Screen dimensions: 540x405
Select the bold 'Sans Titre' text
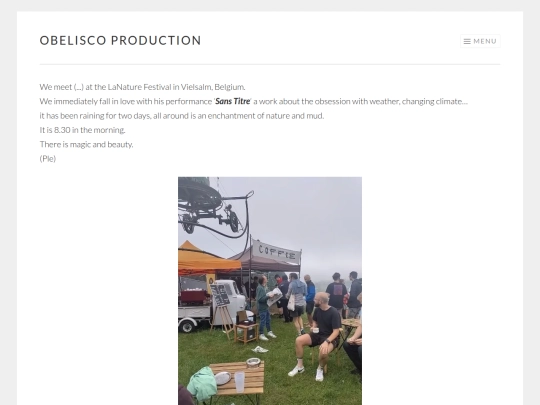pos(233,101)
